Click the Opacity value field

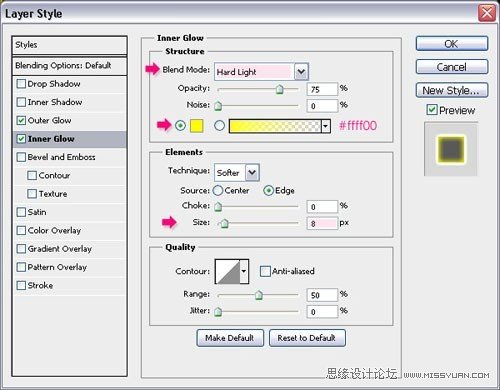[322, 89]
